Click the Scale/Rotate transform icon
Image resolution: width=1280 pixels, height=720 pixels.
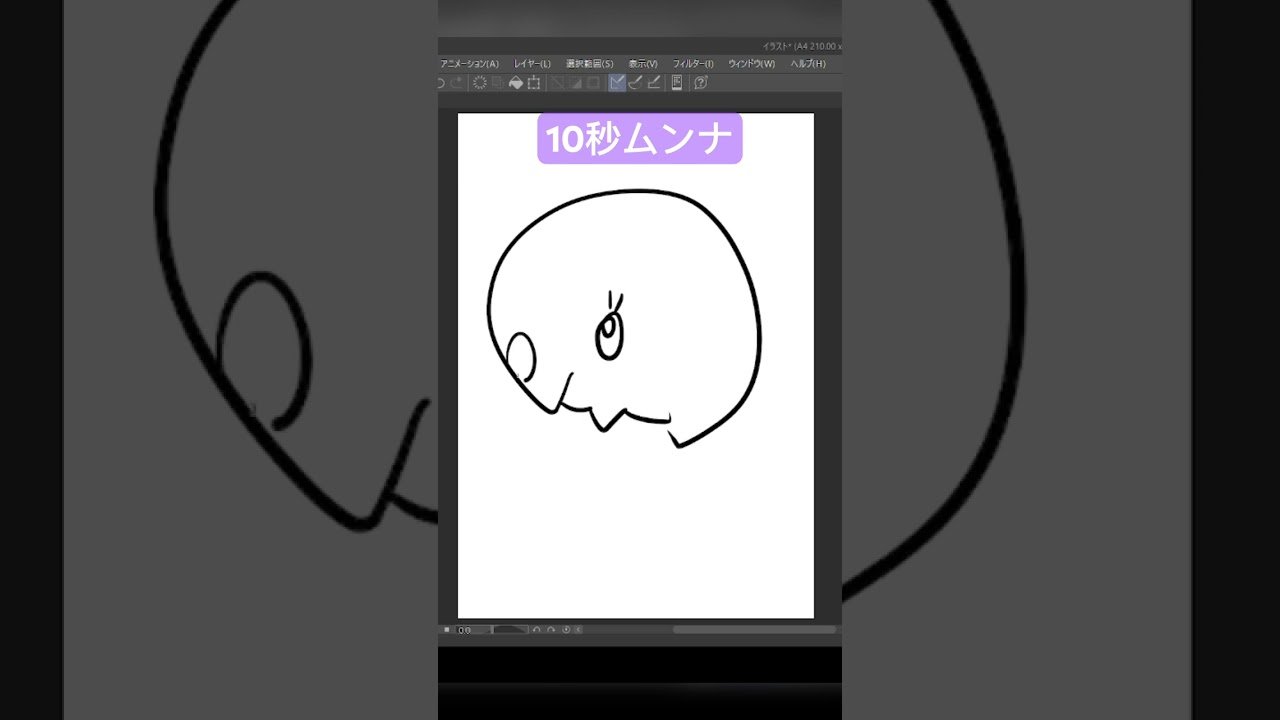(532, 82)
